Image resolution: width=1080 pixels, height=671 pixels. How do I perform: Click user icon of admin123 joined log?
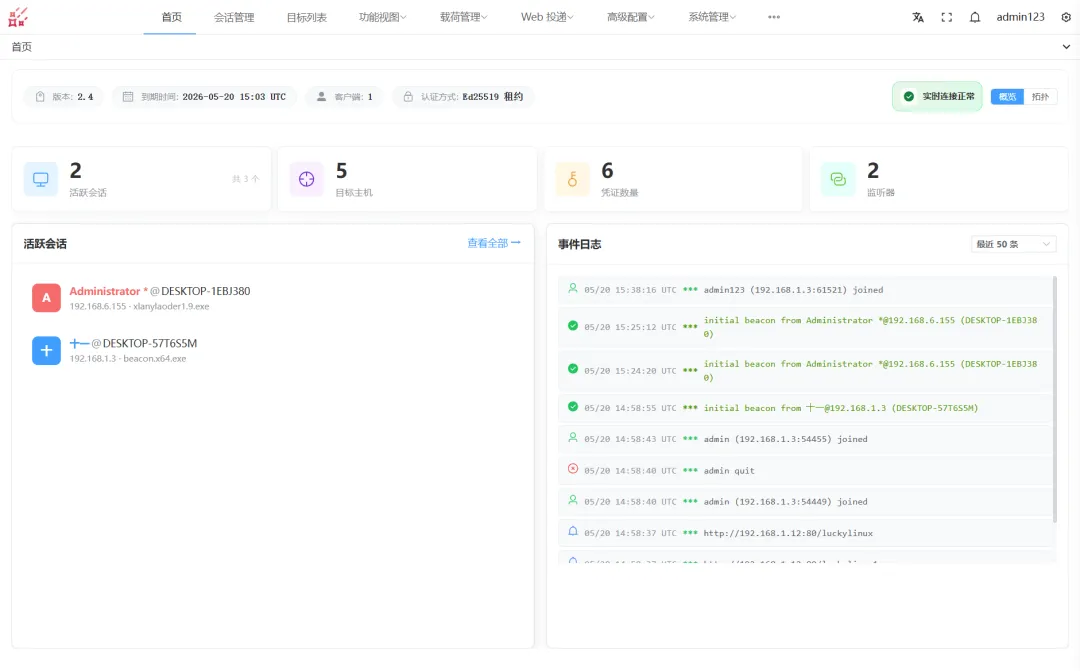point(572,289)
